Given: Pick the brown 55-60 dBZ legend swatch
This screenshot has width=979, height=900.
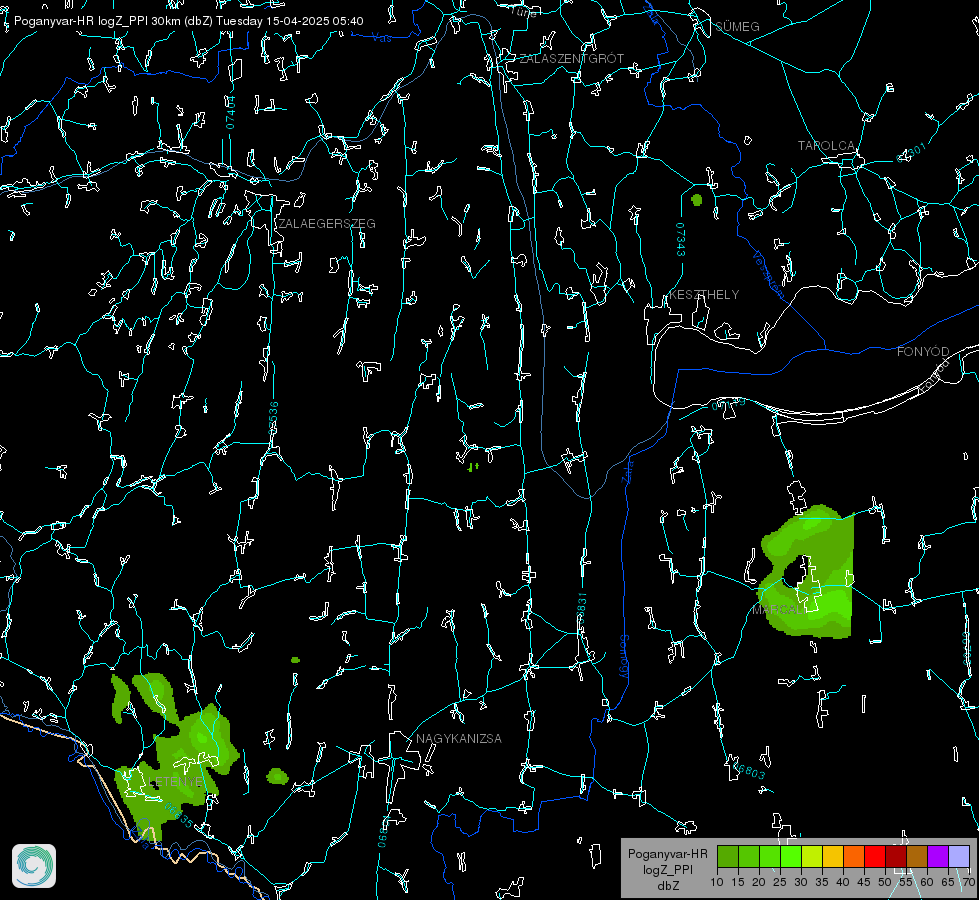Looking at the screenshot, I should pyautogui.click(x=917, y=856).
